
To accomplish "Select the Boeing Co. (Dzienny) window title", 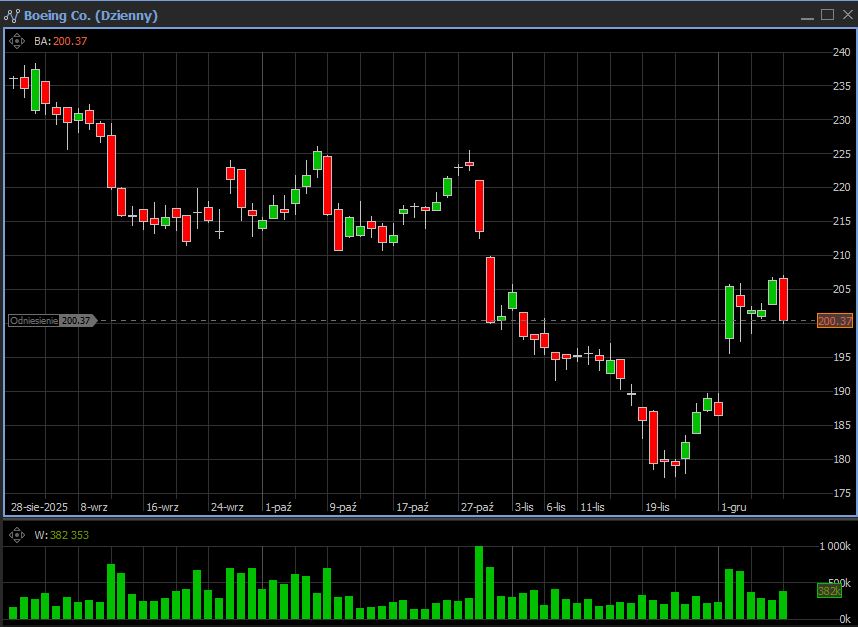I will [90, 15].
